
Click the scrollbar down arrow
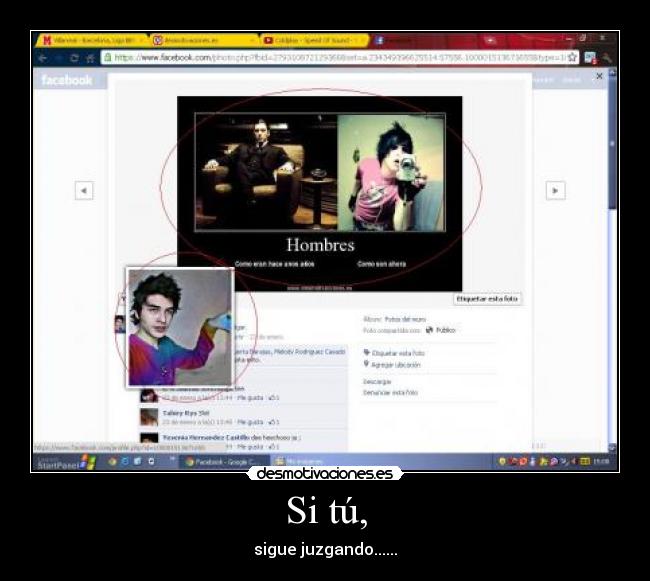click(612, 448)
